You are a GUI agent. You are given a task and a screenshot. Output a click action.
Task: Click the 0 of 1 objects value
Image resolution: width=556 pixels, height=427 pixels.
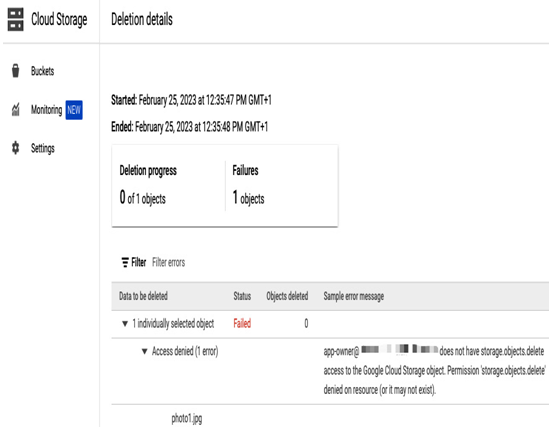(x=143, y=198)
